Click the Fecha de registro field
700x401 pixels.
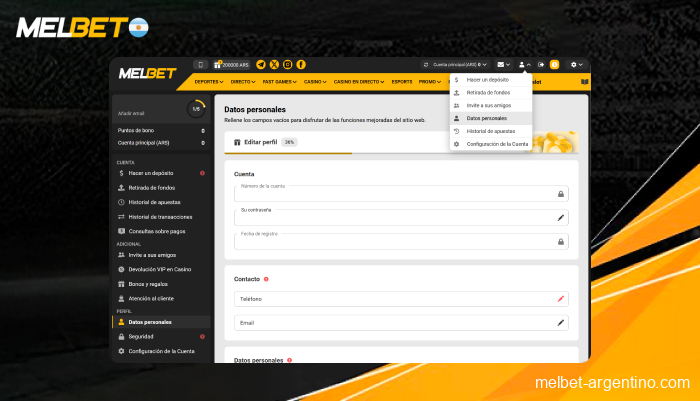click(401, 242)
